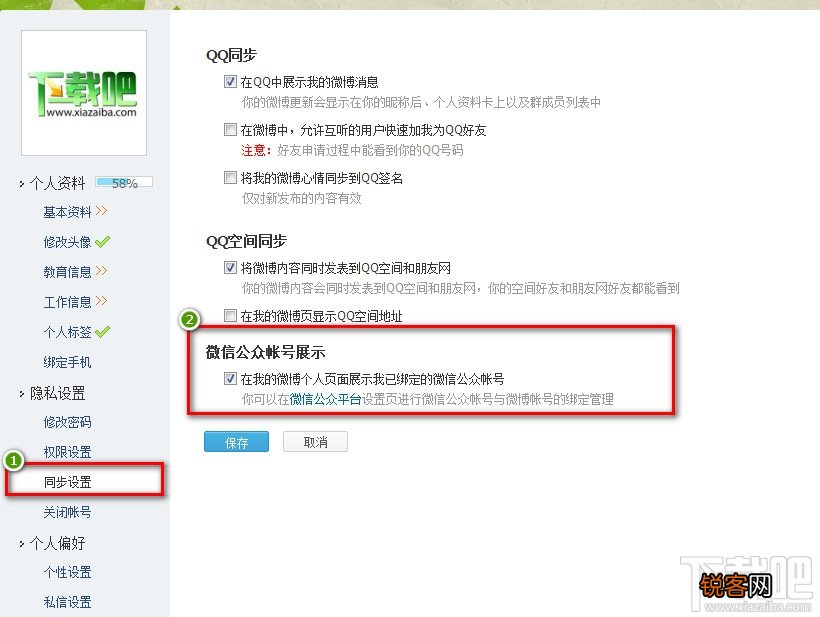Image resolution: width=820 pixels, height=617 pixels.
Task: Open the 微信公众平台 link
Action: click(325, 399)
